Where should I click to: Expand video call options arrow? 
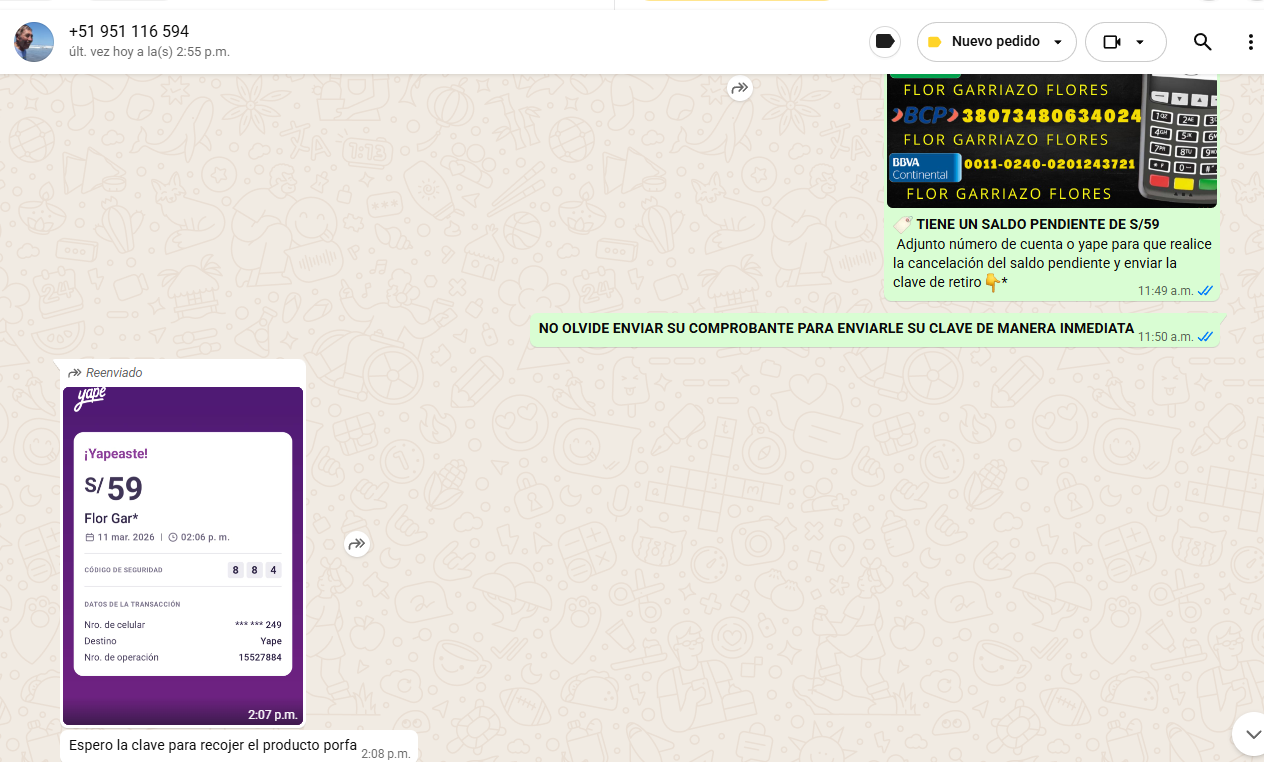point(1140,42)
